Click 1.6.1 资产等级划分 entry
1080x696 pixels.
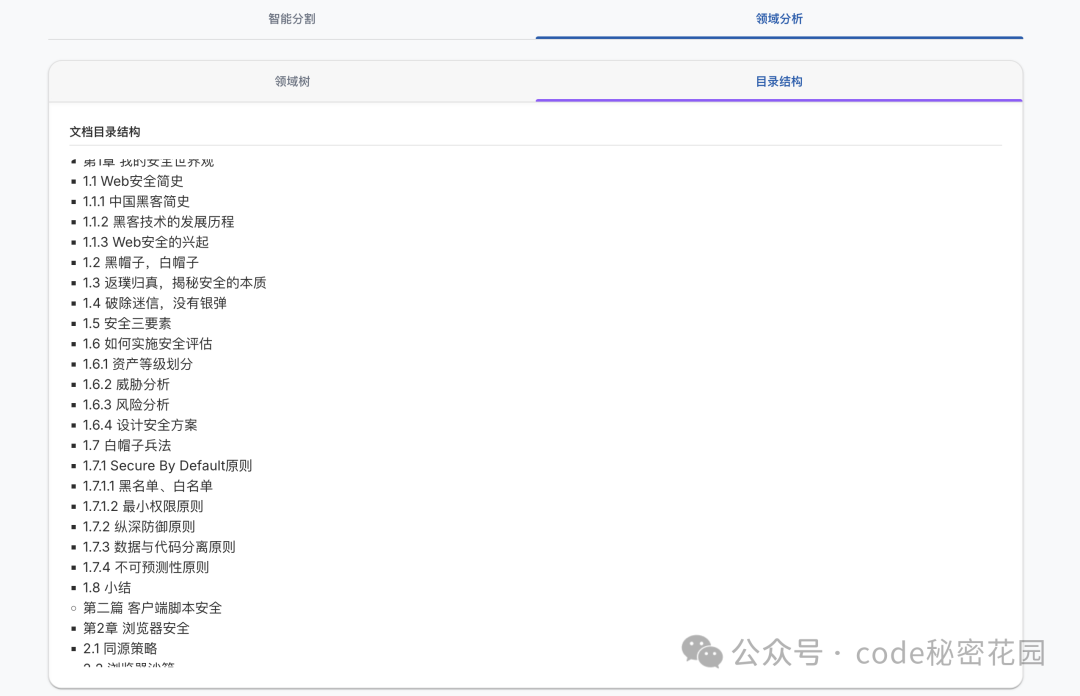tap(138, 364)
